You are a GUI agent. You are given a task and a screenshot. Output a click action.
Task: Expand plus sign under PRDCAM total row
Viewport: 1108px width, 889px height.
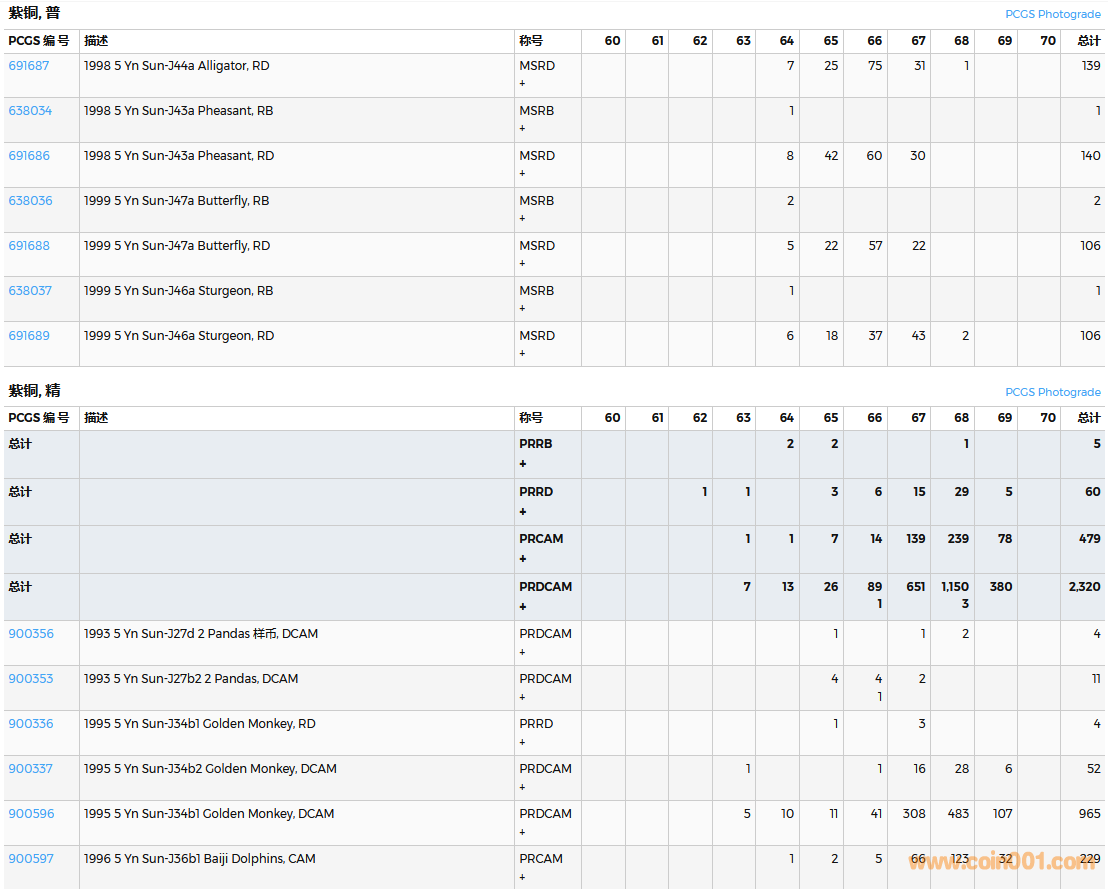click(x=522, y=607)
